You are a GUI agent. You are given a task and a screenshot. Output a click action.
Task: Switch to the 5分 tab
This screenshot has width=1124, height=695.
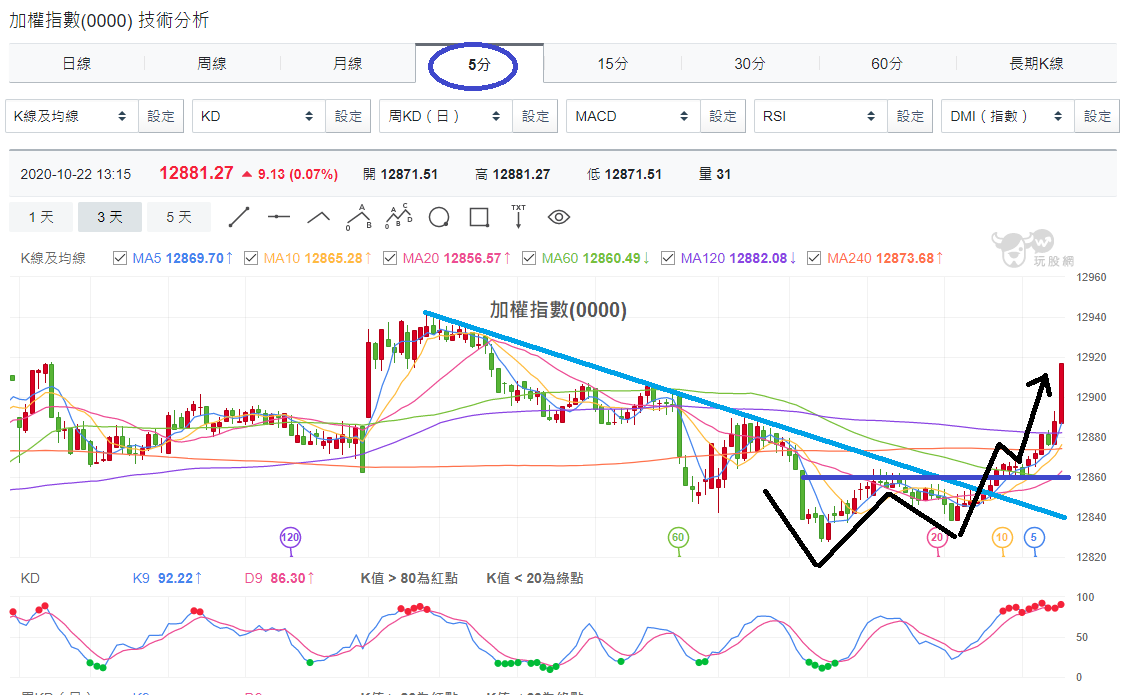[x=479, y=64]
